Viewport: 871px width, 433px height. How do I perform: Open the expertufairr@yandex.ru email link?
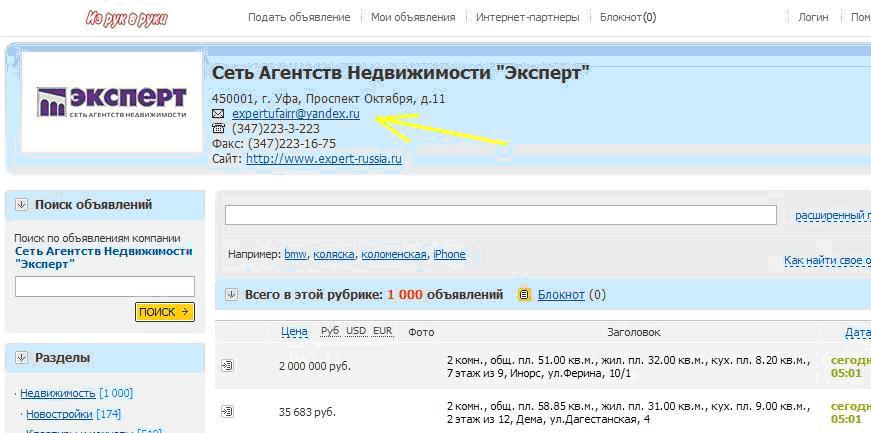tap(295, 114)
